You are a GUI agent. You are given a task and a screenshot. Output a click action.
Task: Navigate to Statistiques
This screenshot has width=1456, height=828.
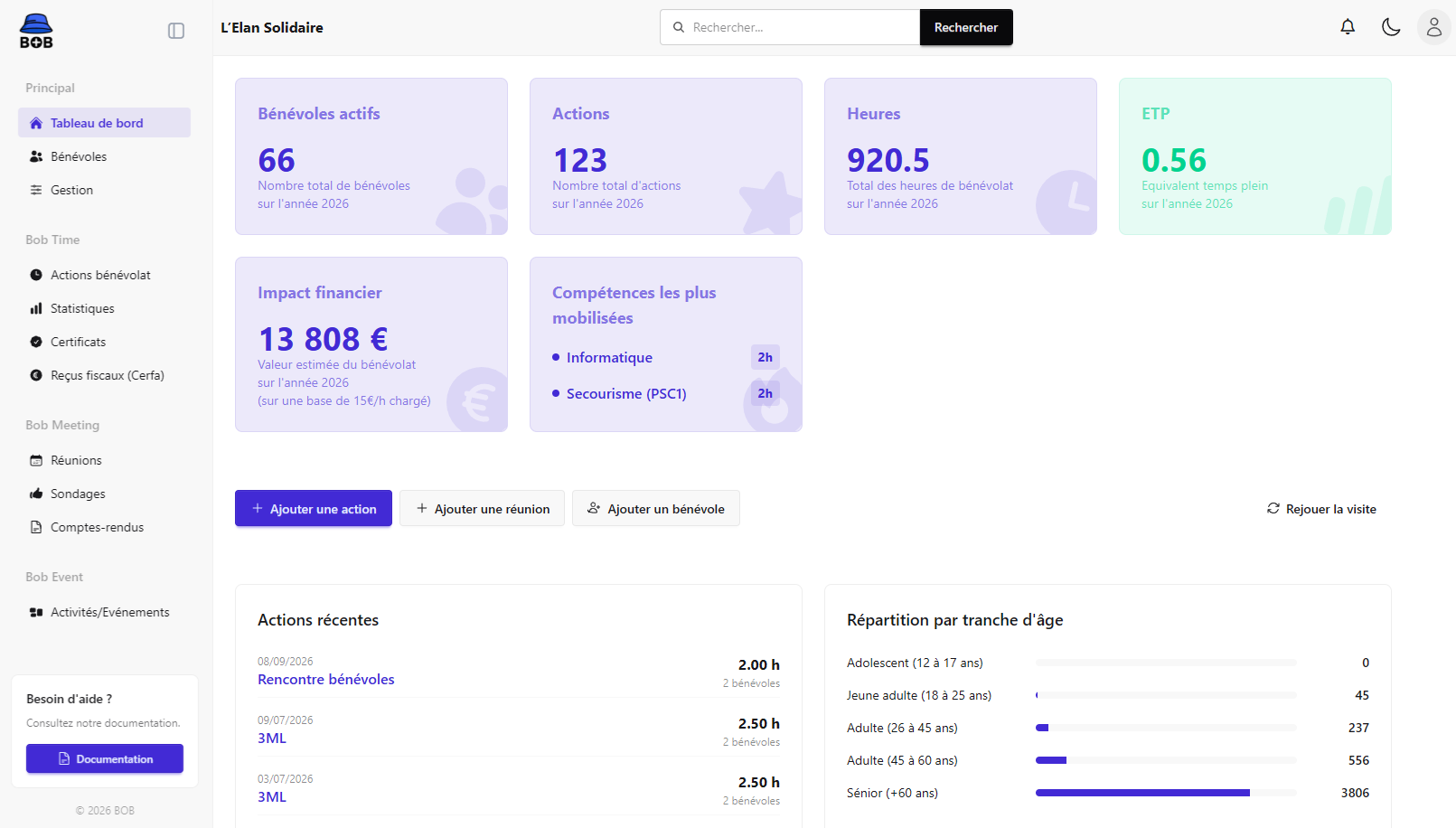click(x=104, y=308)
